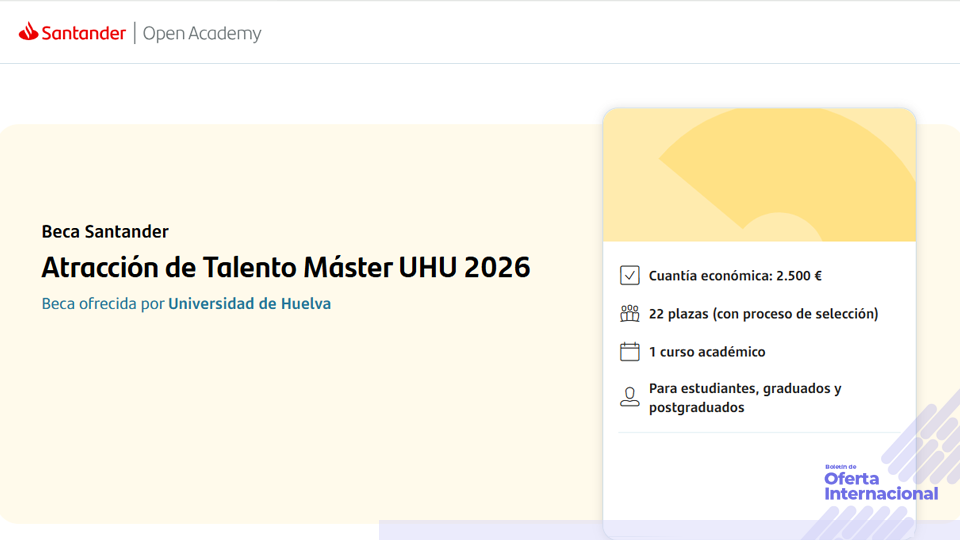This screenshot has width=960, height=540.
Task: Click the calendar icon beside 1 curso académico
Action: (629, 352)
